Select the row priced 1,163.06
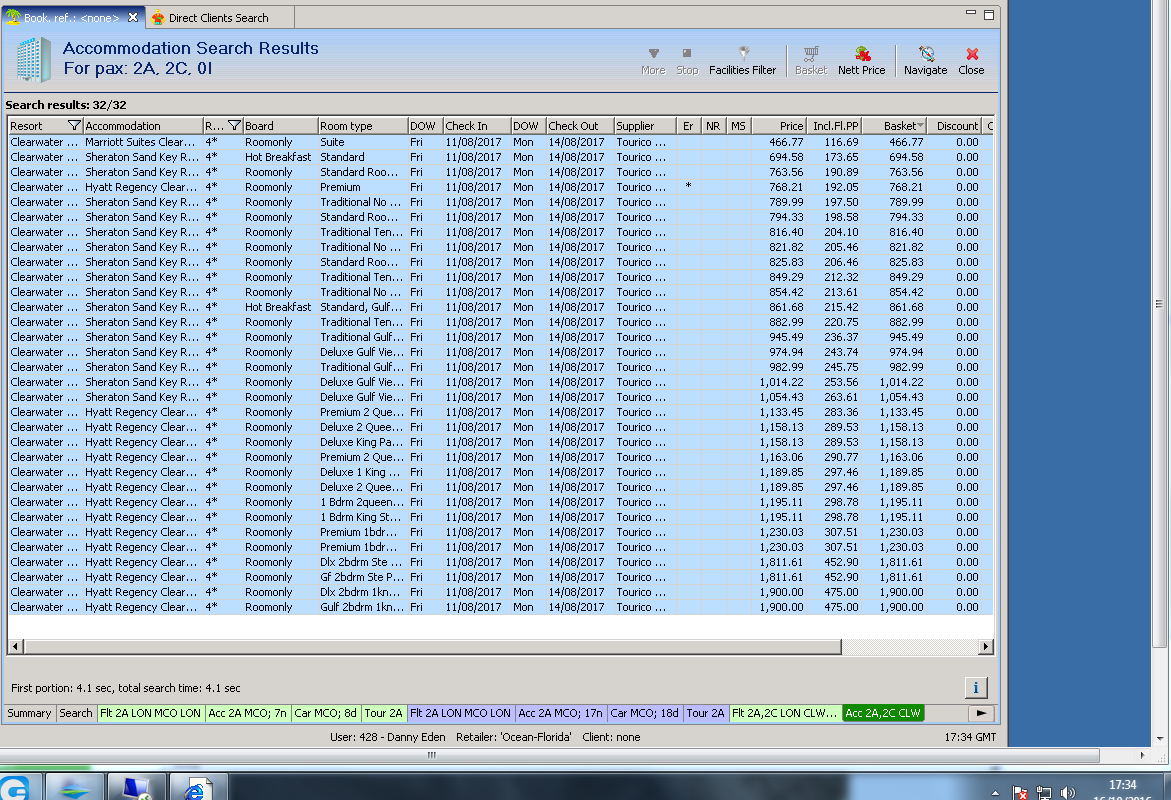 pyautogui.click(x=500, y=457)
